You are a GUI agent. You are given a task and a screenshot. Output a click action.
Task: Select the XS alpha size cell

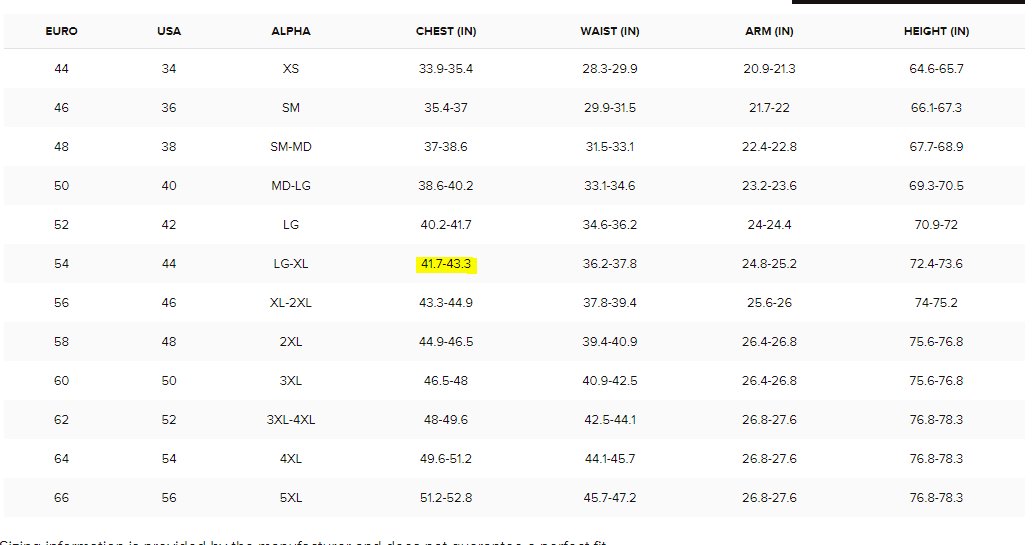click(x=291, y=69)
